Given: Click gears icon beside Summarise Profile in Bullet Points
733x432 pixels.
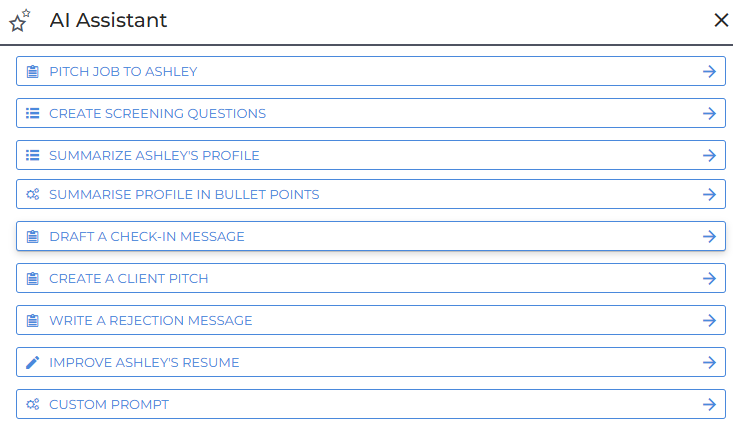Looking at the screenshot, I should (x=33, y=194).
